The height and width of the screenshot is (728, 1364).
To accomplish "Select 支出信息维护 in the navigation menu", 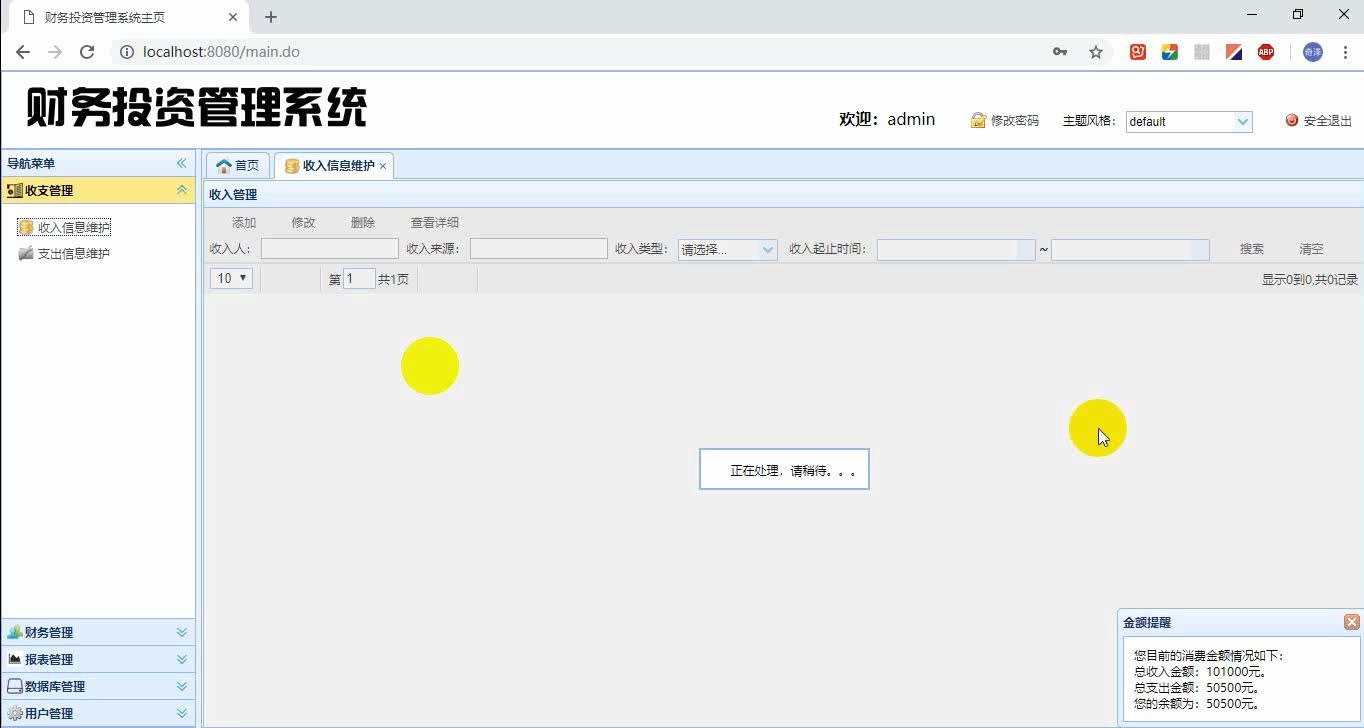I will pyautogui.click(x=73, y=253).
